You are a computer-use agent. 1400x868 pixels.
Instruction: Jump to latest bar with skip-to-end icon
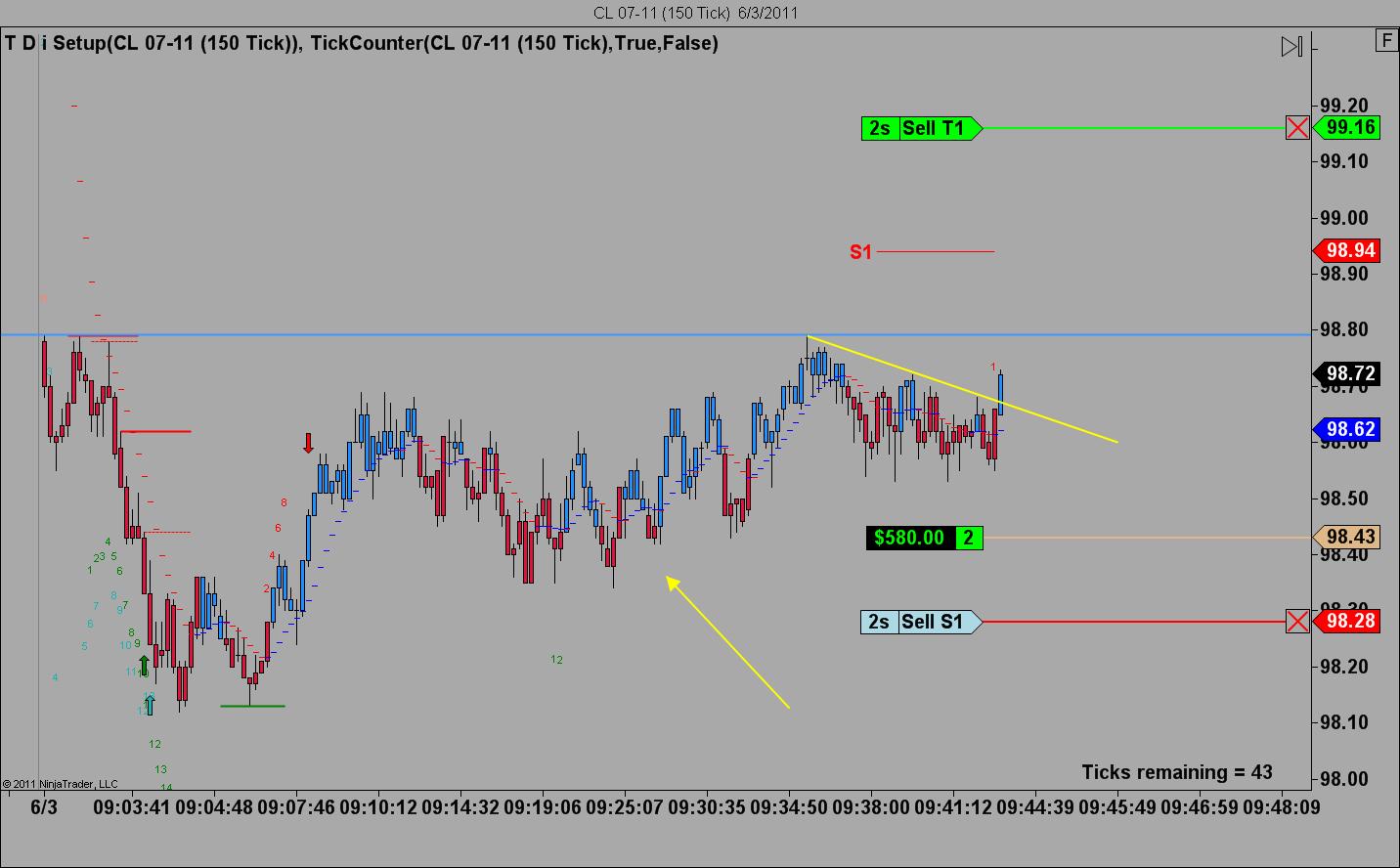[1291, 46]
